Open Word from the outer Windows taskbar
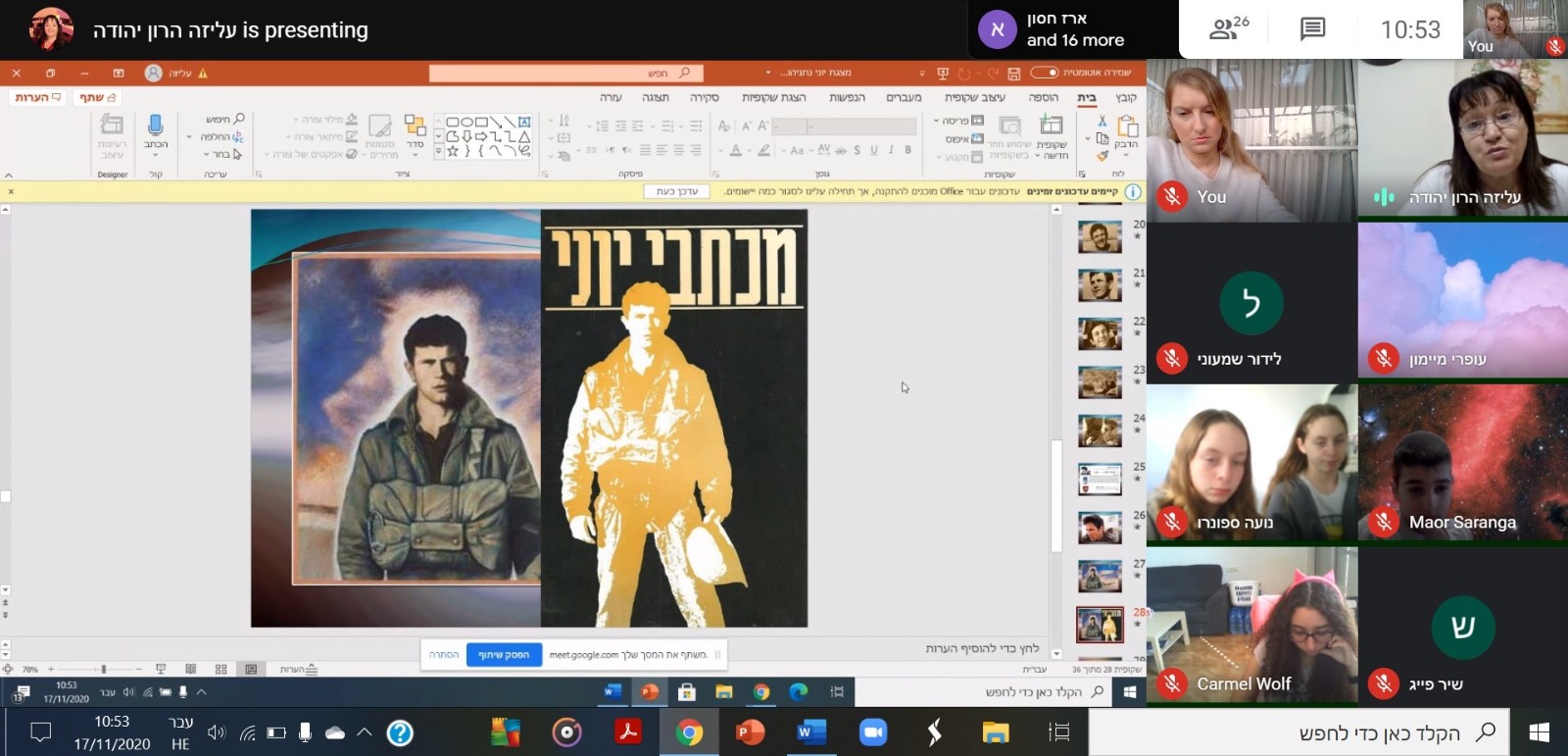 coord(811,732)
